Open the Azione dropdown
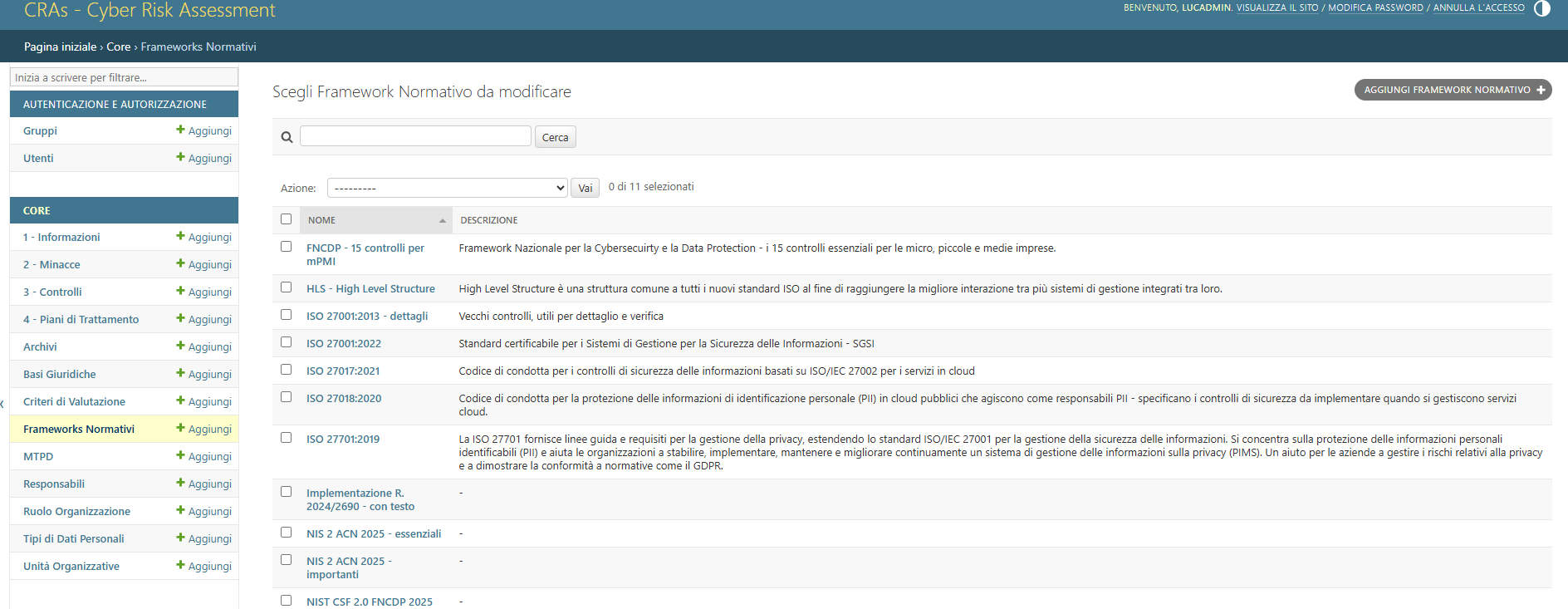The width and height of the screenshot is (1568, 609). click(x=447, y=188)
